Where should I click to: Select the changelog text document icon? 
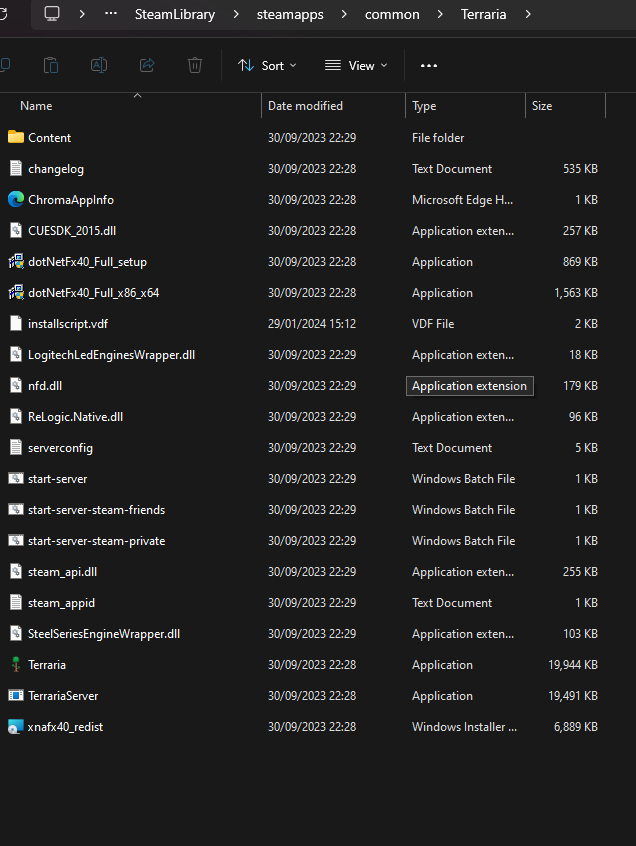tap(16, 168)
